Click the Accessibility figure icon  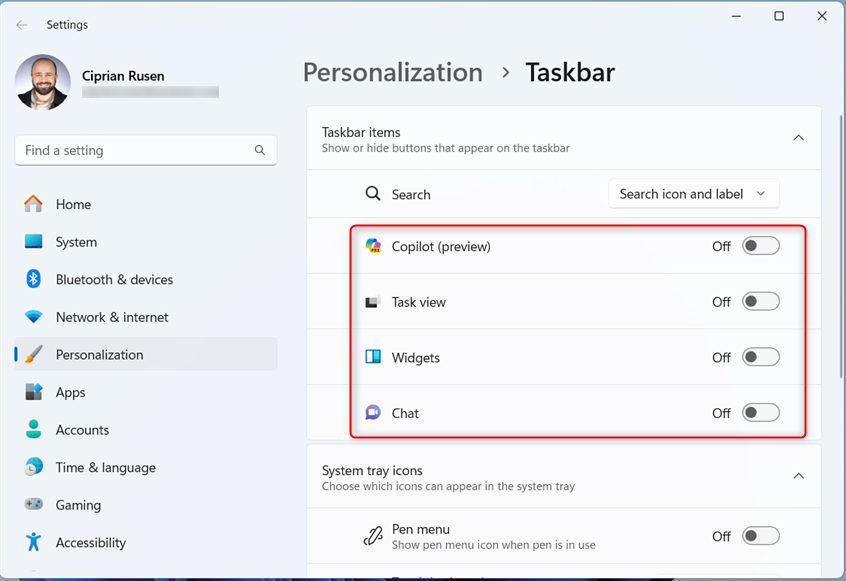click(33, 542)
